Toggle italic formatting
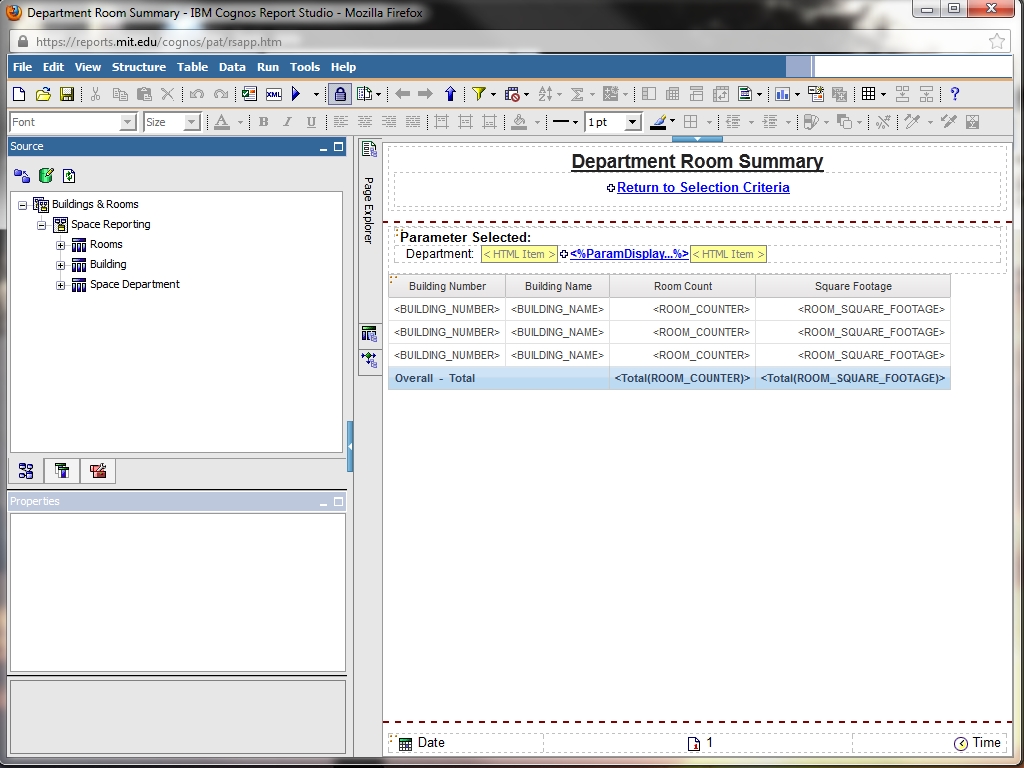This screenshot has width=1024, height=768. pyautogui.click(x=288, y=122)
